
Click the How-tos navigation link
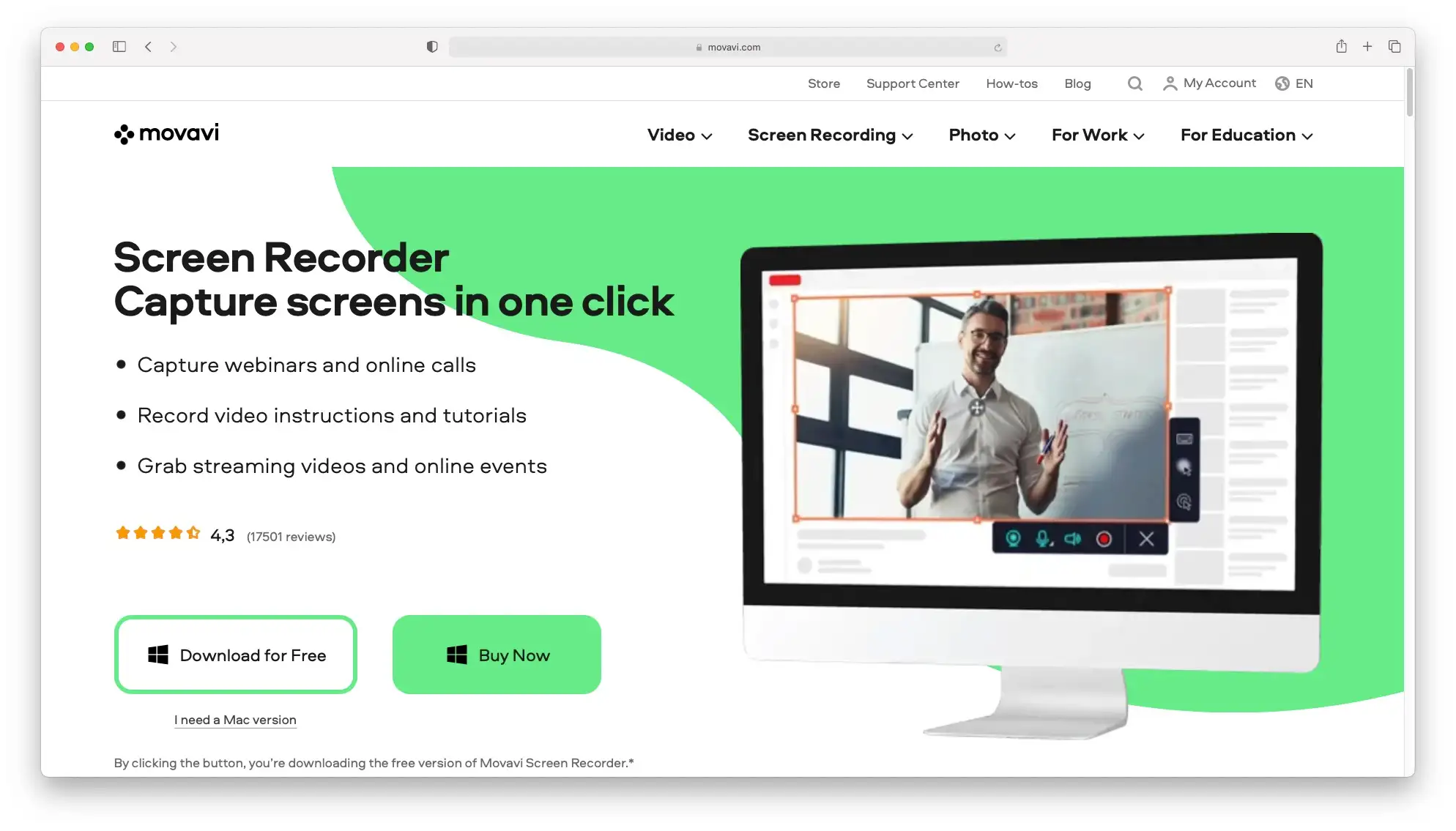point(1012,83)
